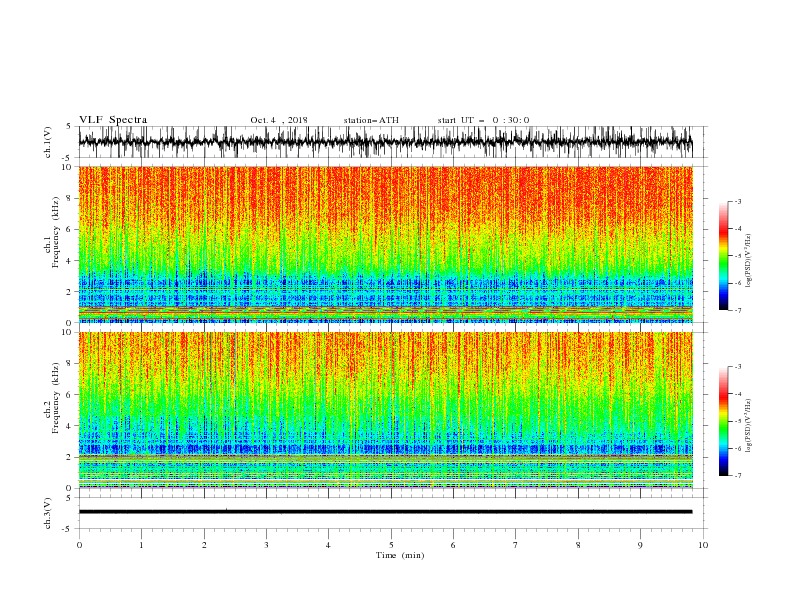The height and width of the screenshot is (612, 792).
Task: Click the ch.2 spectrogram panel
Action: 386,410
